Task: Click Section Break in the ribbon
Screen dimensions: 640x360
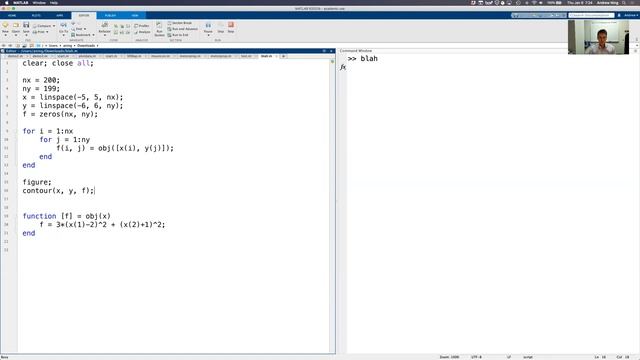Action: point(180,23)
